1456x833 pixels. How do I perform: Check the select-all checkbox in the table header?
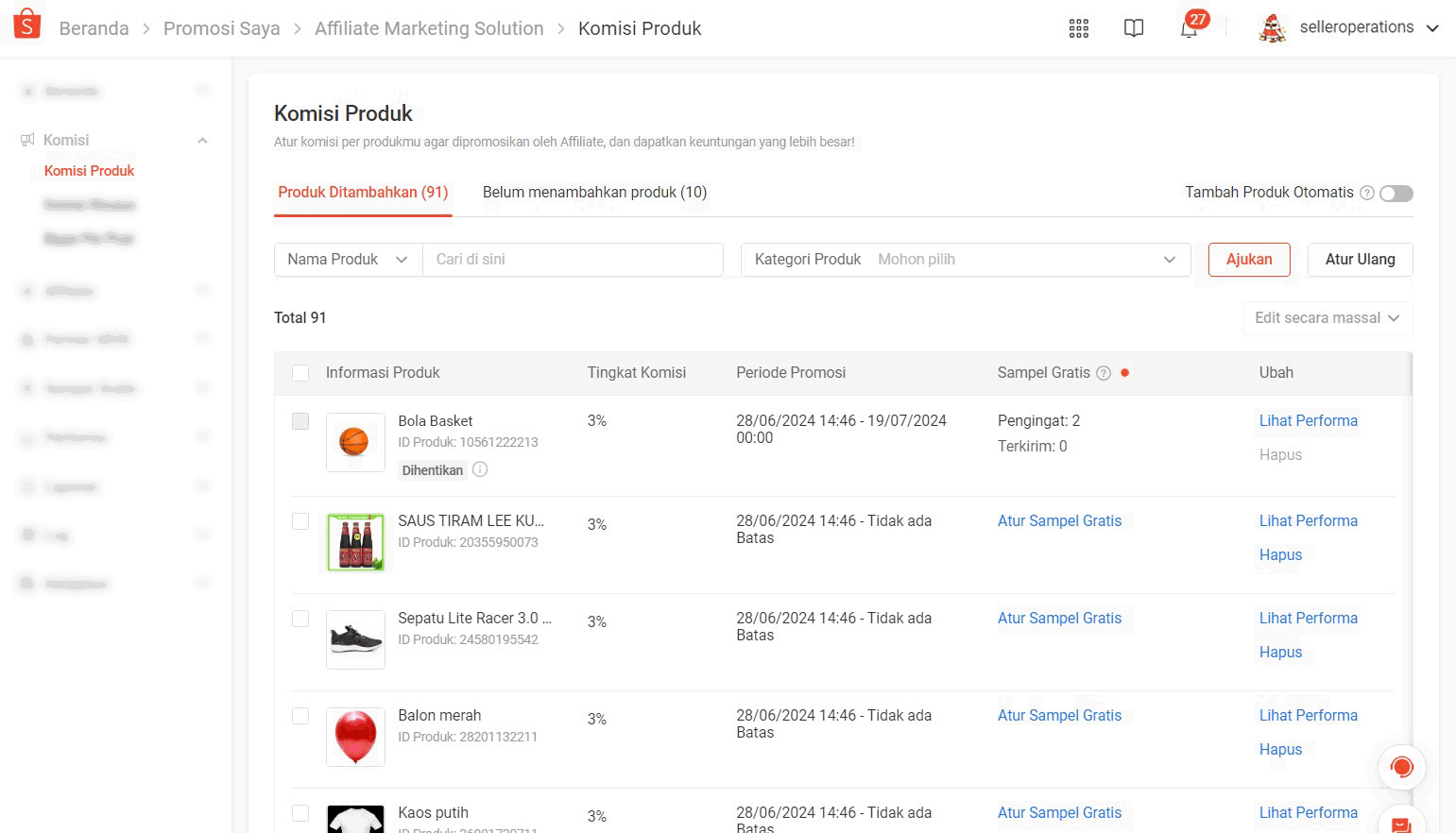coord(300,373)
